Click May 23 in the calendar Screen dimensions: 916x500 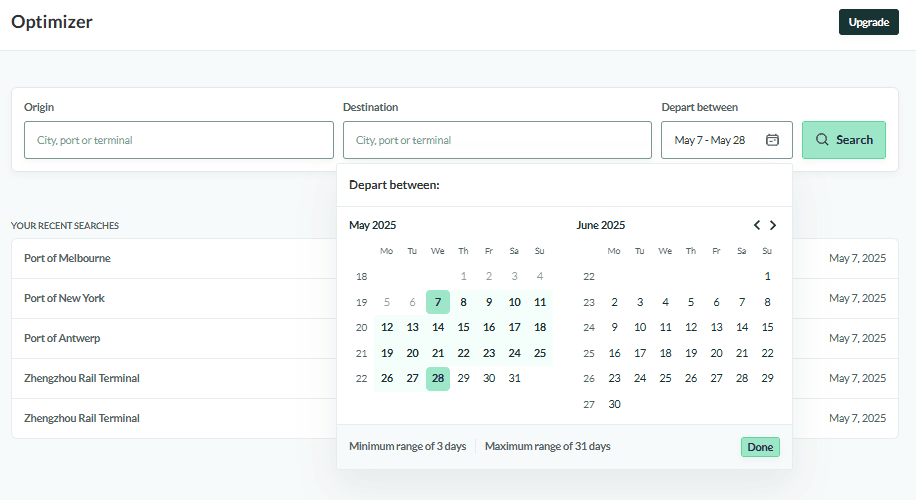(489, 353)
